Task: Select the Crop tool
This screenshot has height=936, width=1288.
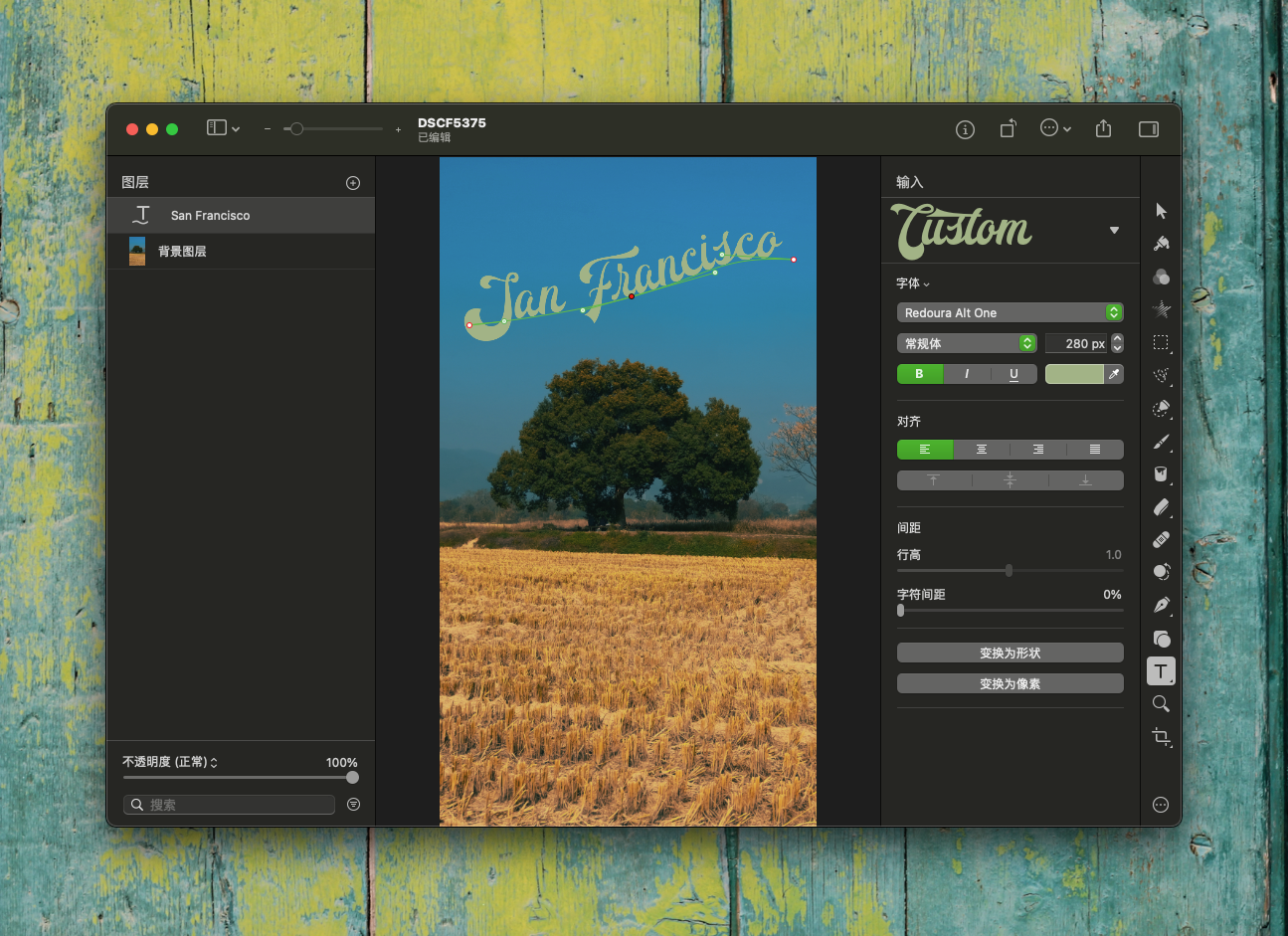Action: (1161, 737)
